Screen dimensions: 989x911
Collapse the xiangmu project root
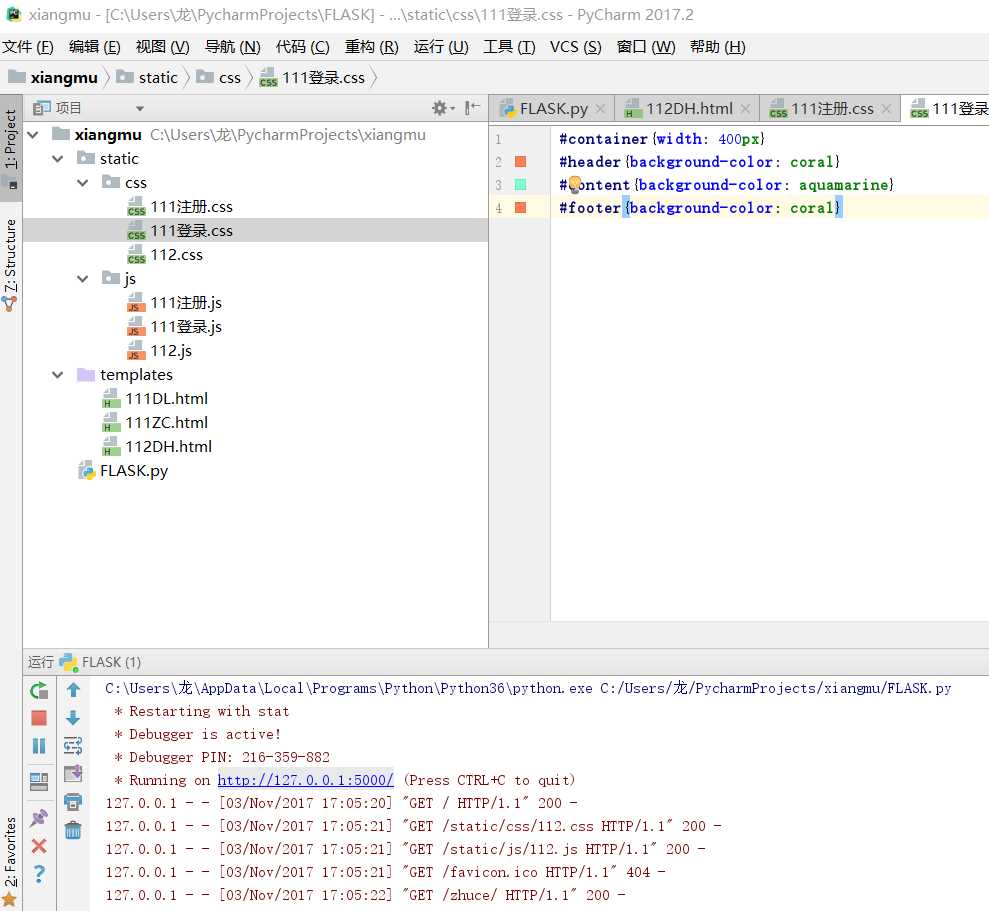coord(33,134)
